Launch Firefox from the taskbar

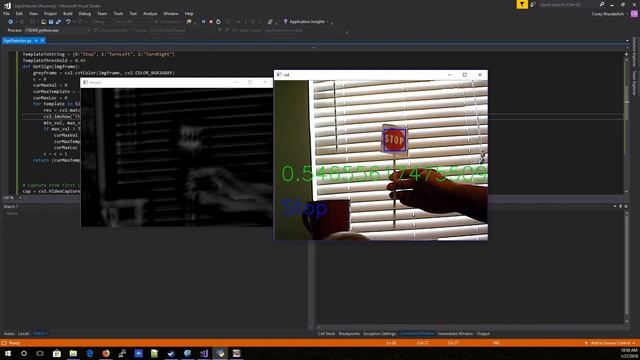pos(106,353)
